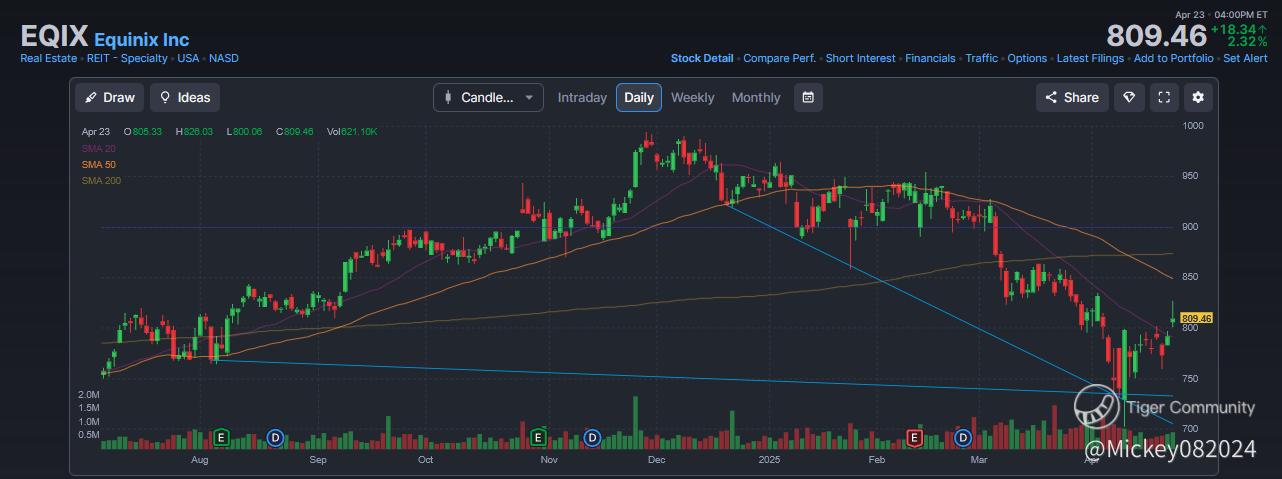
Task: Open the USA country link
Action: pyautogui.click(x=188, y=58)
